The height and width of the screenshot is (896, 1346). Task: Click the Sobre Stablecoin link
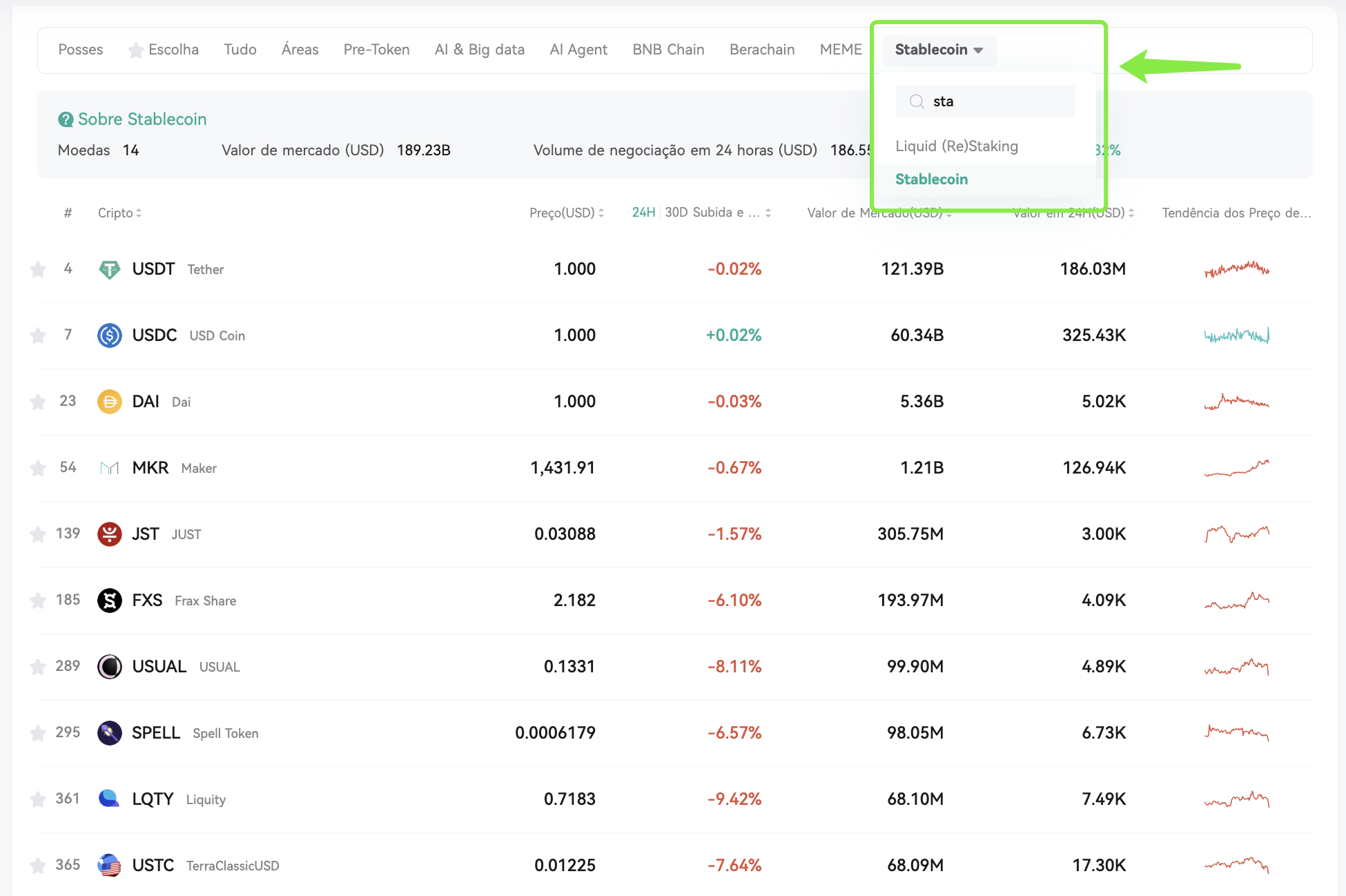point(142,119)
